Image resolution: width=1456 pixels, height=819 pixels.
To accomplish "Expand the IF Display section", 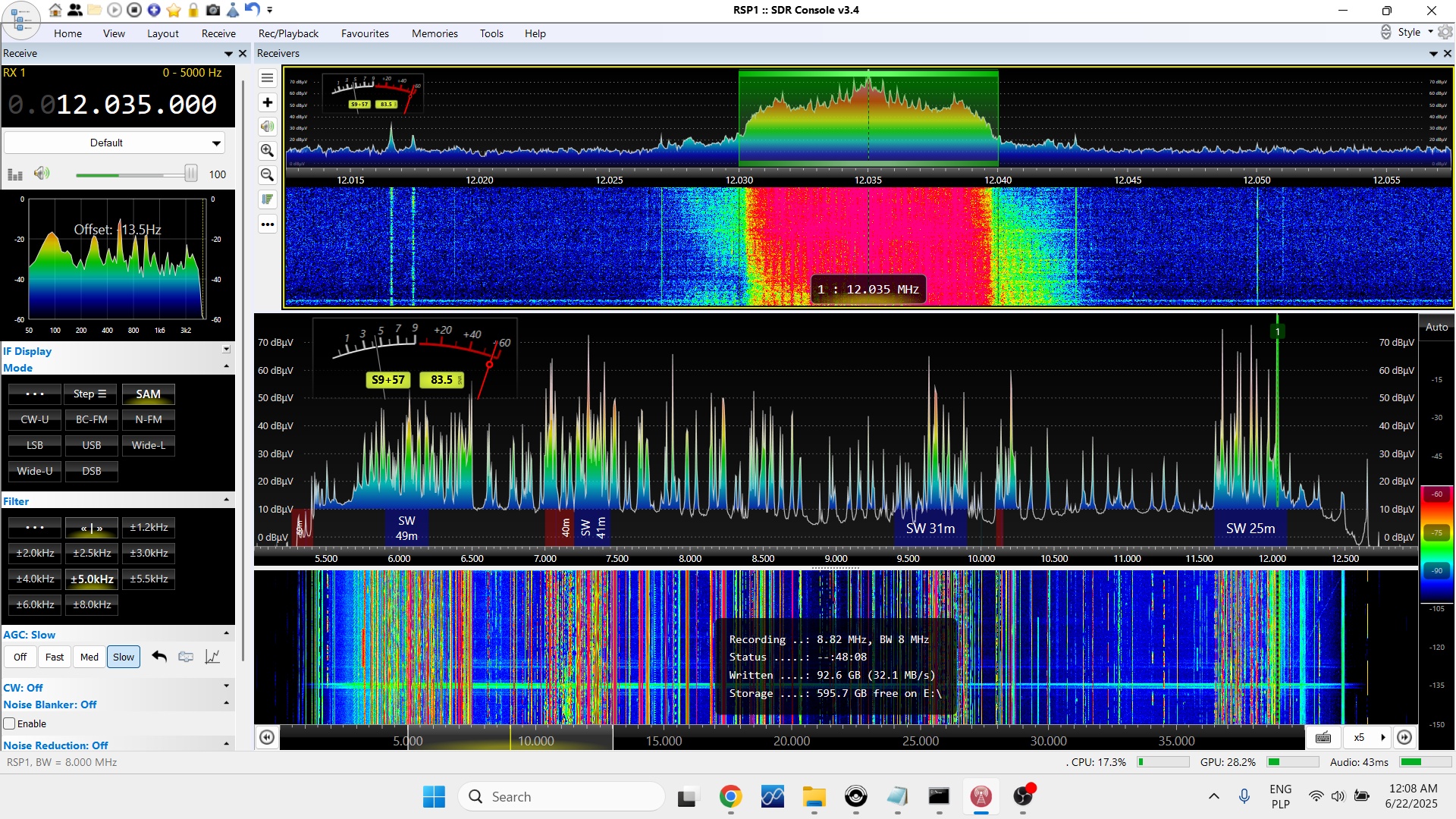I will click(x=226, y=350).
